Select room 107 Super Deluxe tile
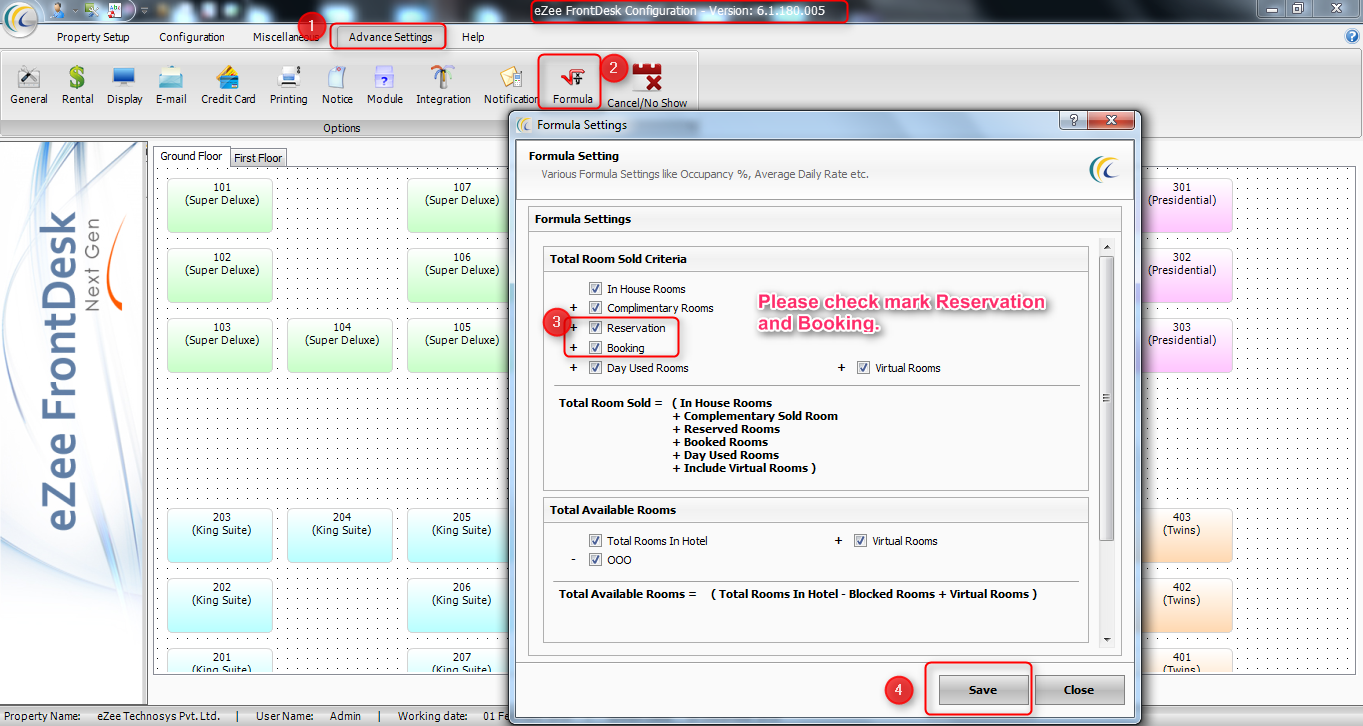The image size is (1363, 726). [460, 205]
